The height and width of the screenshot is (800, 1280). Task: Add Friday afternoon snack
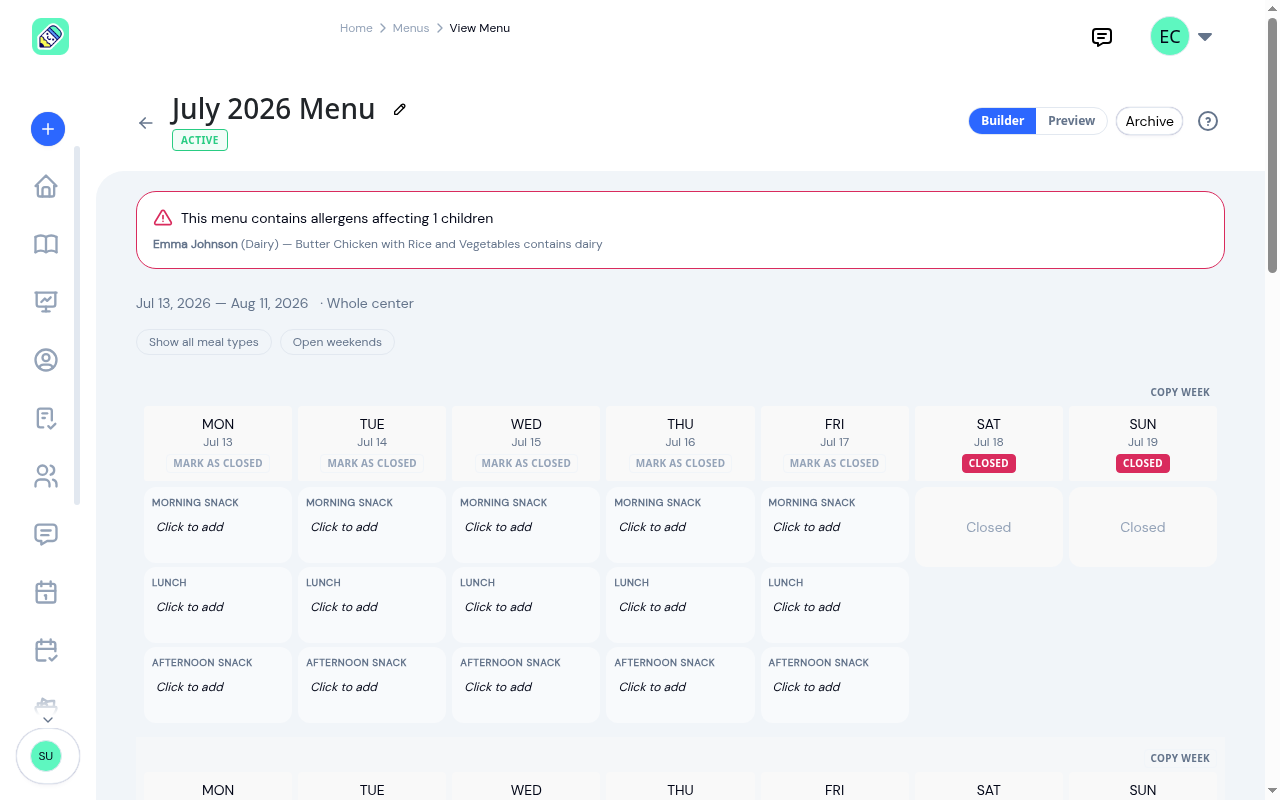[x=835, y=685]
